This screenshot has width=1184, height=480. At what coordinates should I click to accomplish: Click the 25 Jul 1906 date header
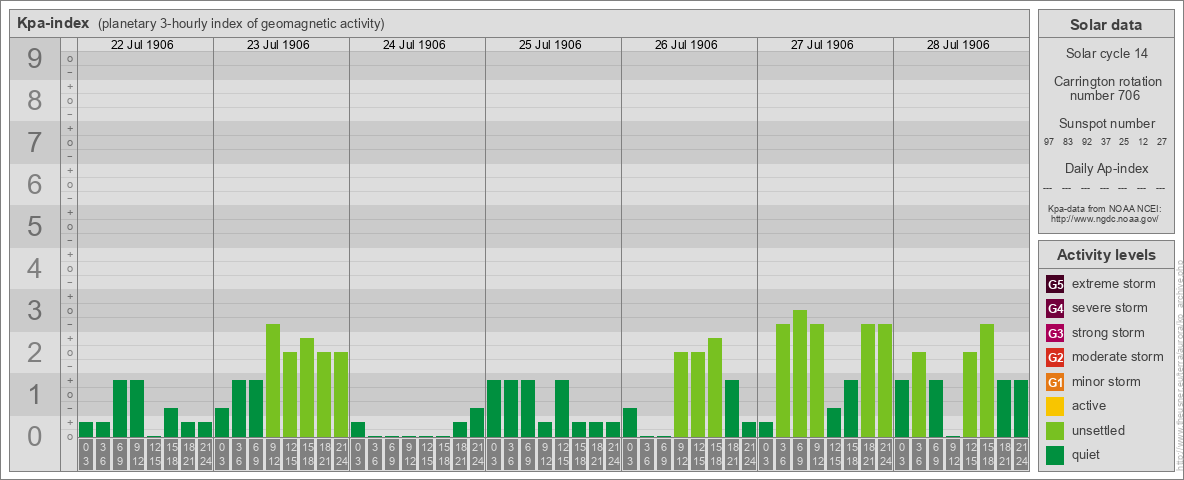pos(550,45)
